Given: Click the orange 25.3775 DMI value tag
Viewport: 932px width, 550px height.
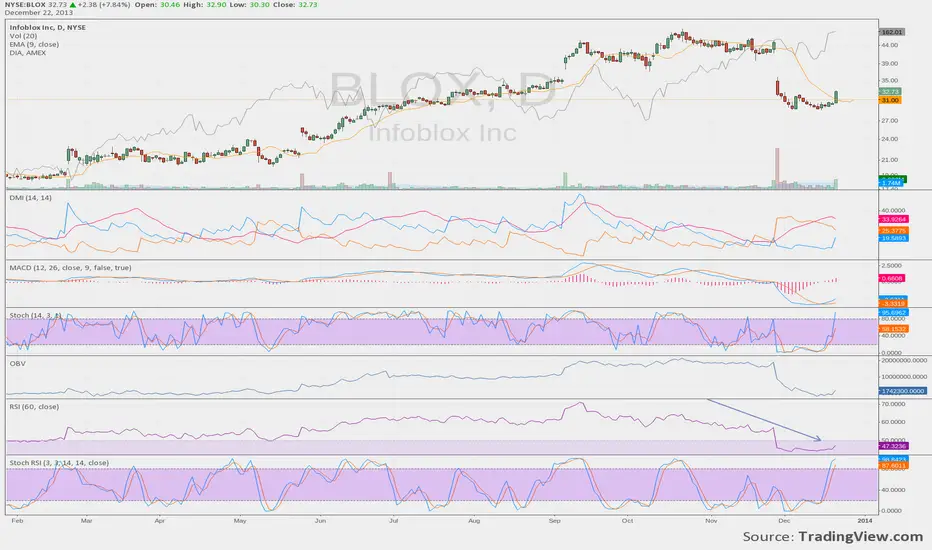Looking at the screenshot, I should (893, 230).
